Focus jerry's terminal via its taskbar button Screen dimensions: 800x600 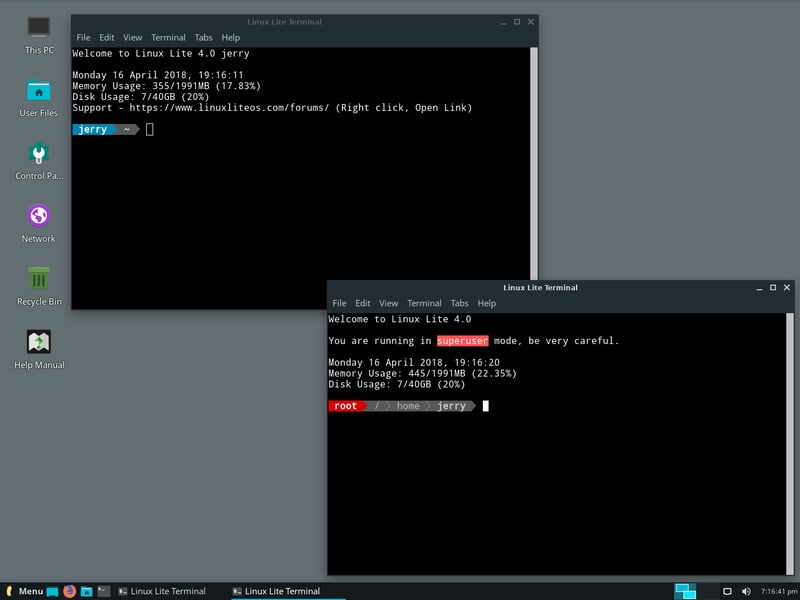click(165, 591)
